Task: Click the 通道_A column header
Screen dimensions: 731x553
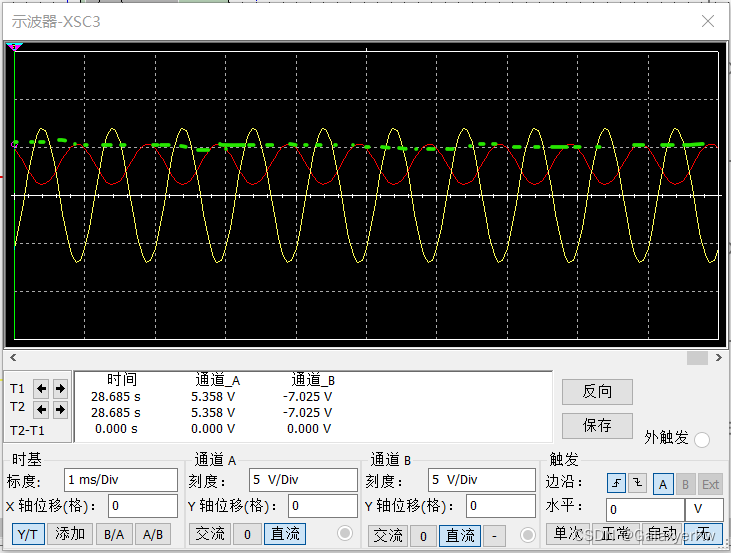Action: pos(218,380)
